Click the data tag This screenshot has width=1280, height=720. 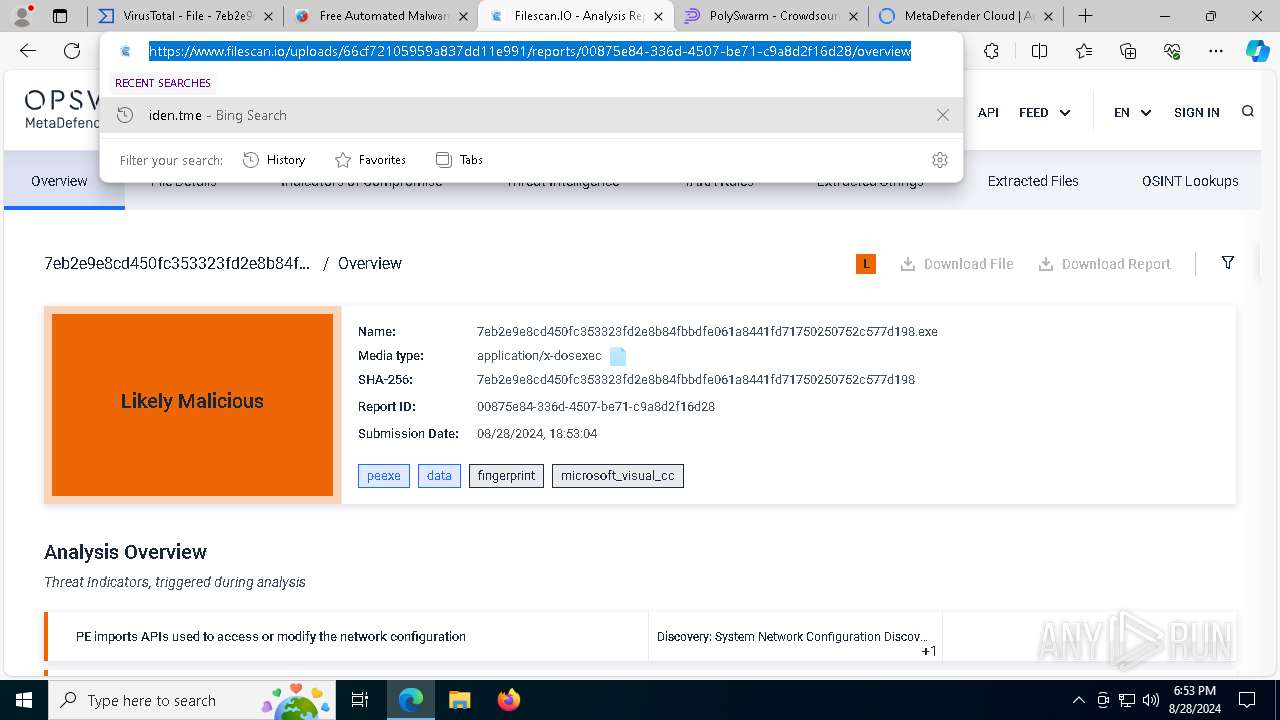click(x=439, y=476)
